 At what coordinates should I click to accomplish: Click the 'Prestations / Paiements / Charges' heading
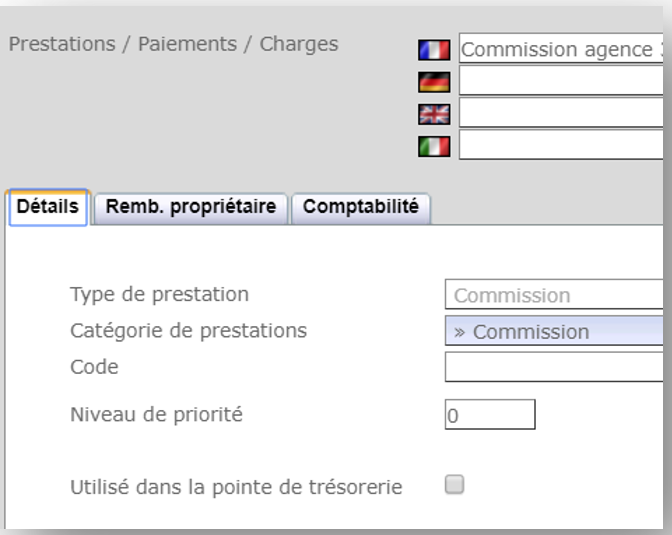point(173,45)
